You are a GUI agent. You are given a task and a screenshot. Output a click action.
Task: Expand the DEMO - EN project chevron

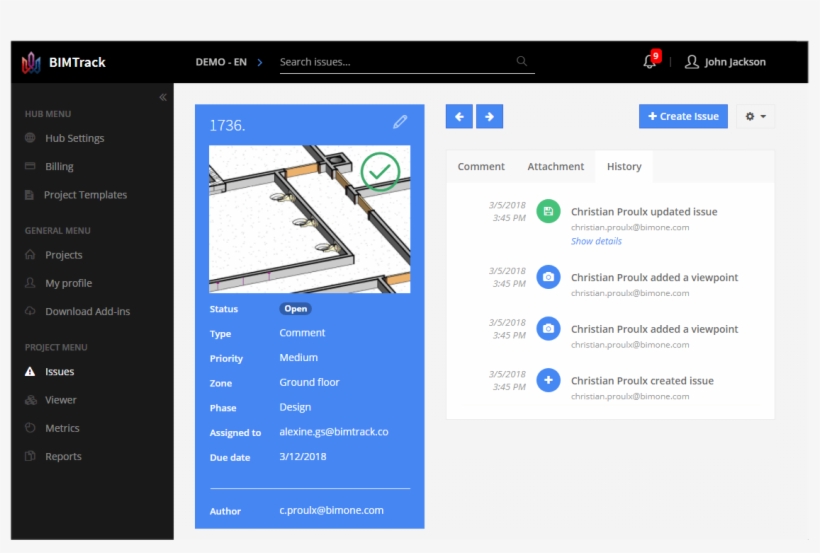(x=260, y=62)
